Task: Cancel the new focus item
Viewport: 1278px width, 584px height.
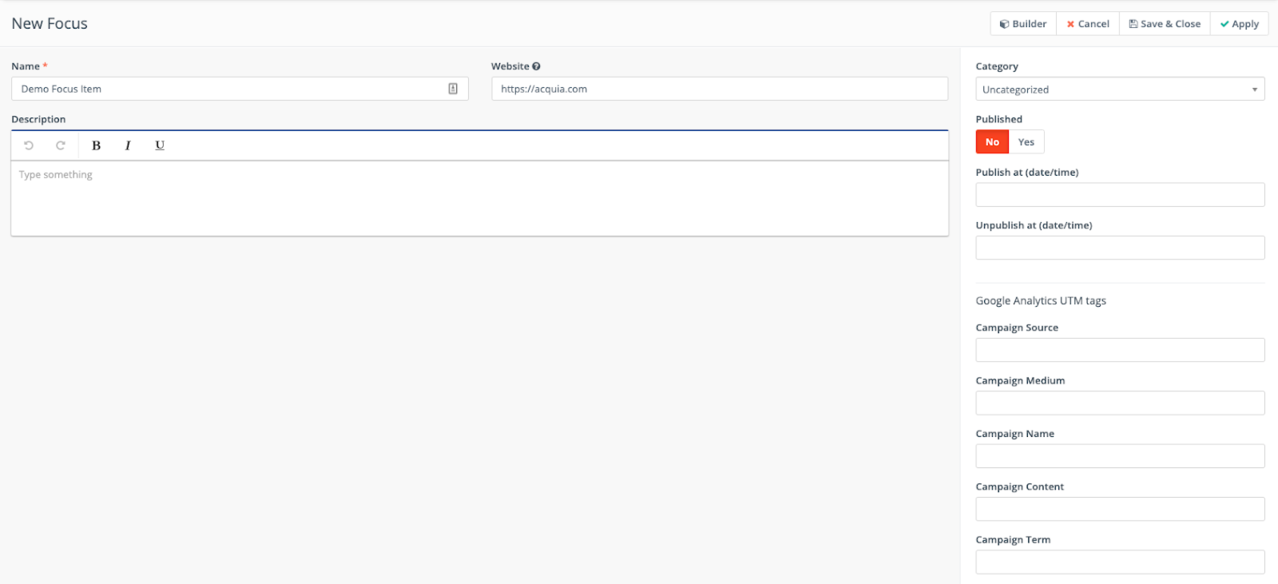Action: coord(1088,24)
